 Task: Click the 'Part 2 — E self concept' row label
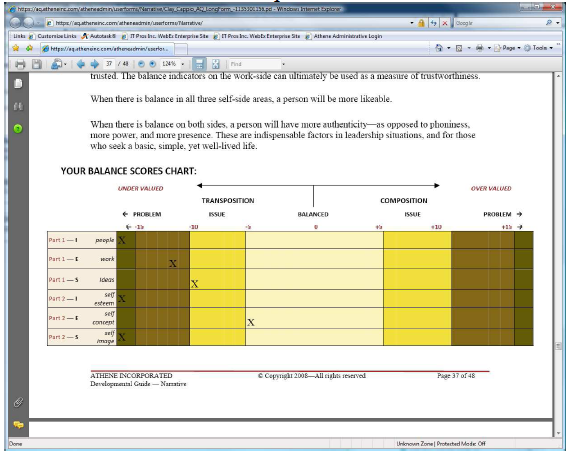tap(82, 318)
